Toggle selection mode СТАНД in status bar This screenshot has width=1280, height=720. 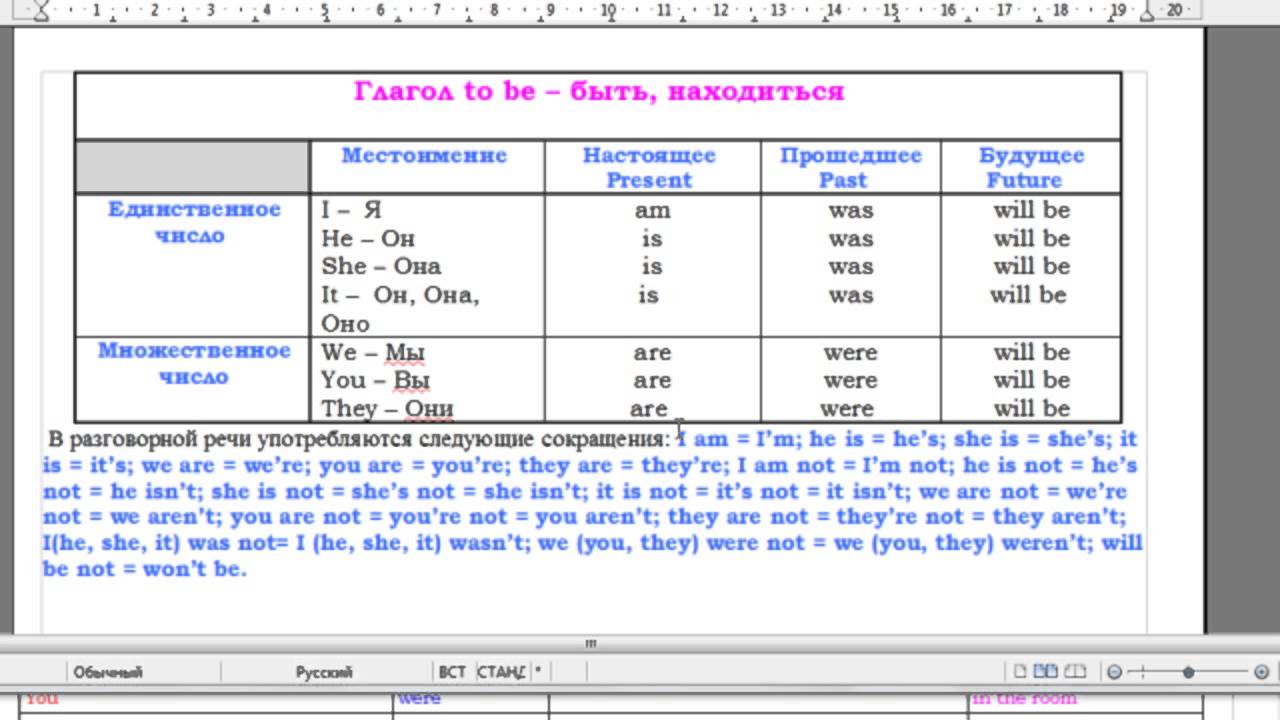point(501,672)
